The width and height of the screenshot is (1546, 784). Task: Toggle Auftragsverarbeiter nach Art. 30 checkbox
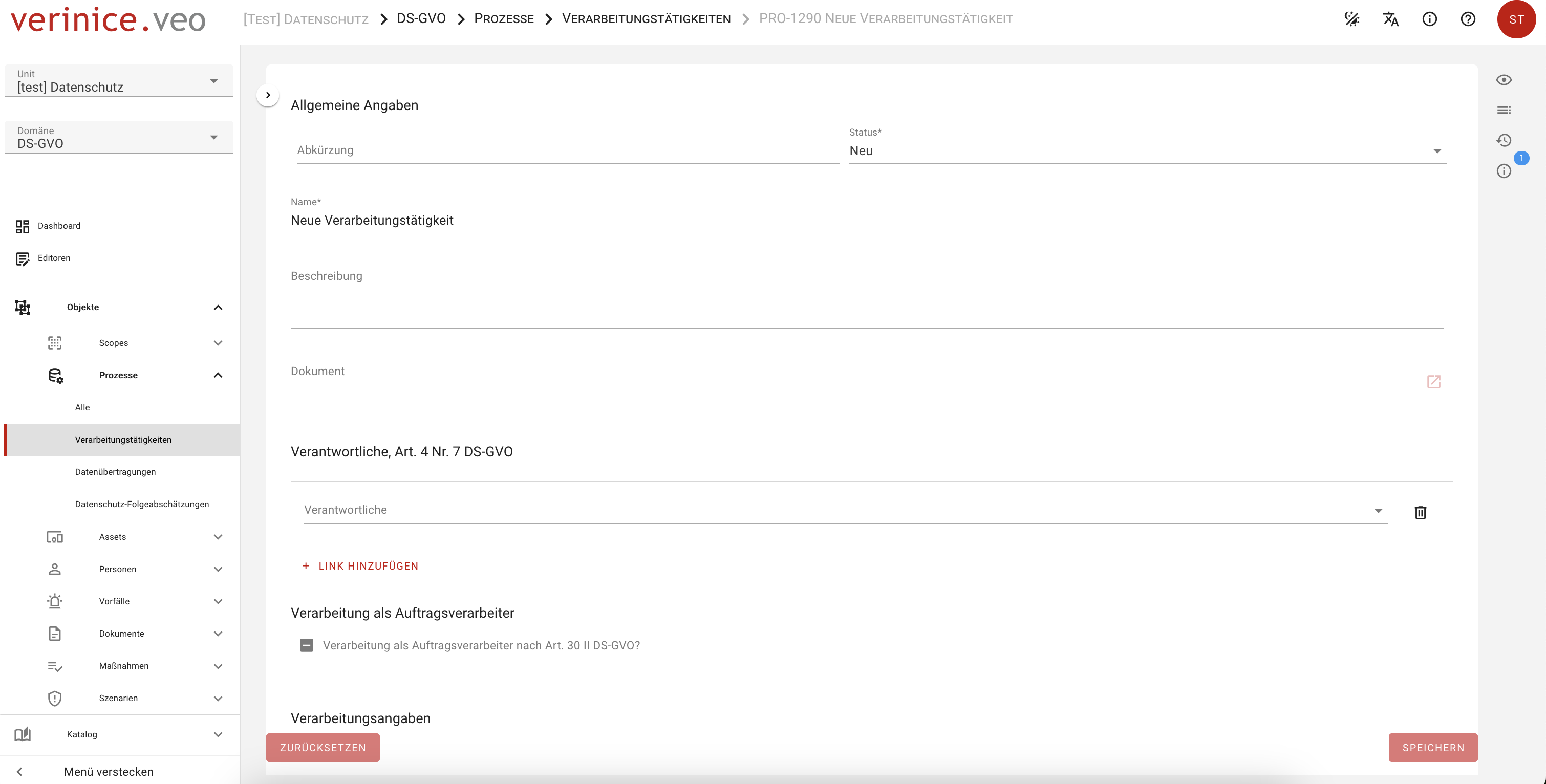pyautogui.click(x=307, y=645)
